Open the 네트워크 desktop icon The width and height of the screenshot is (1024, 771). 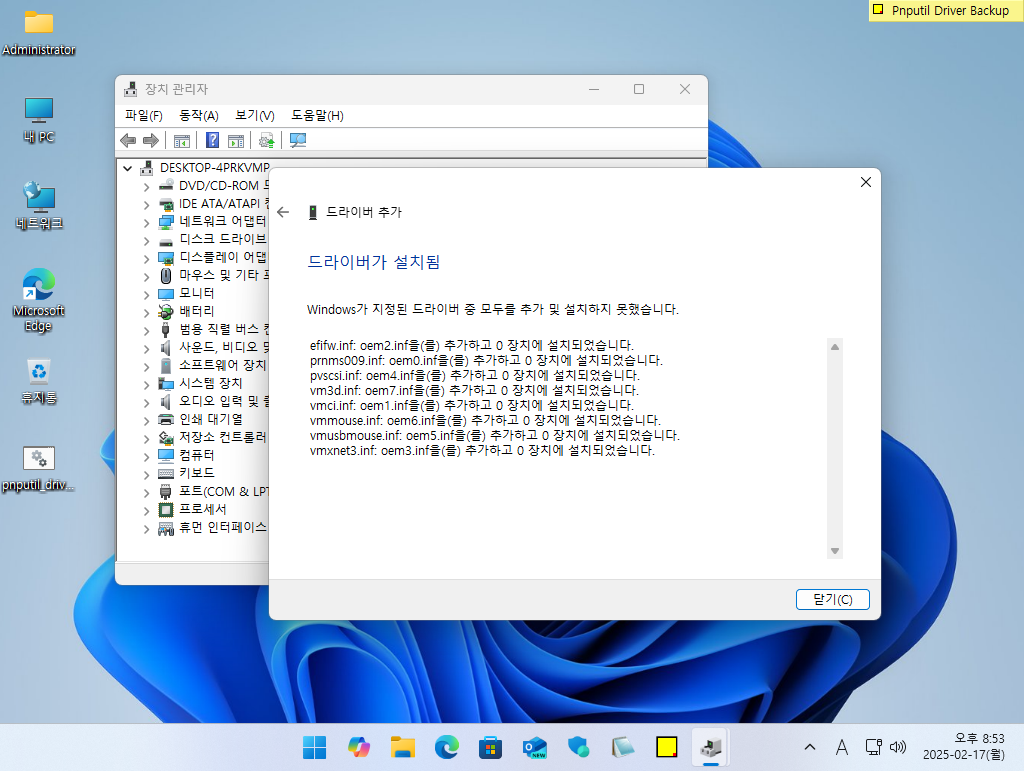click(x=39, y=206)
